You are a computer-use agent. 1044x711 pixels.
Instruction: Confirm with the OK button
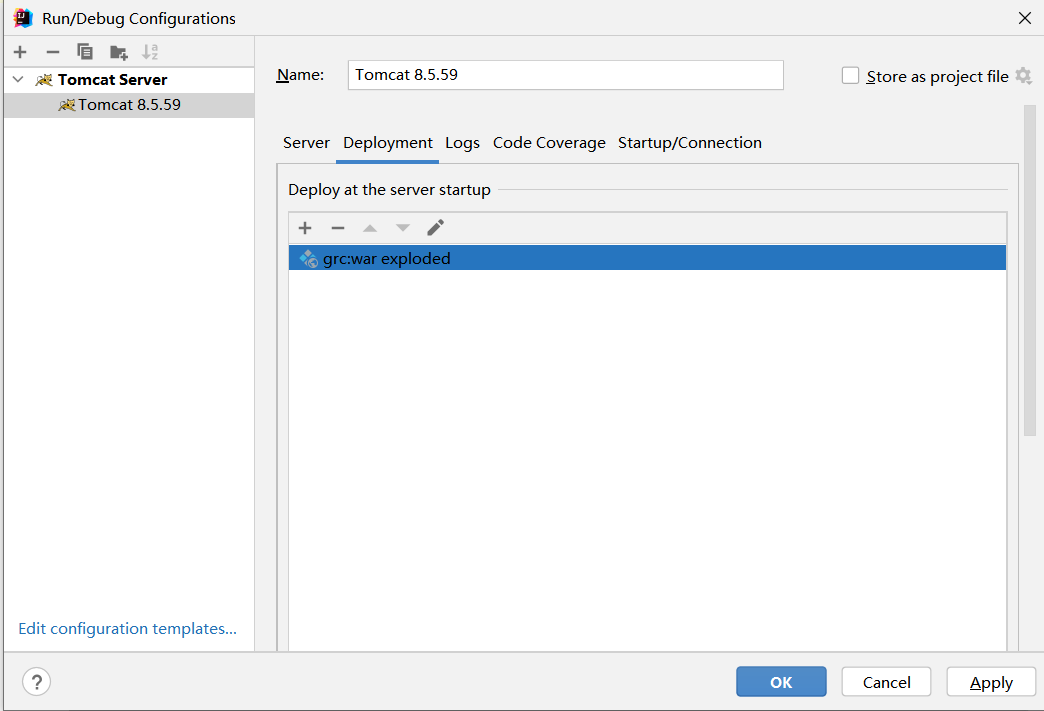pos(781,682)
